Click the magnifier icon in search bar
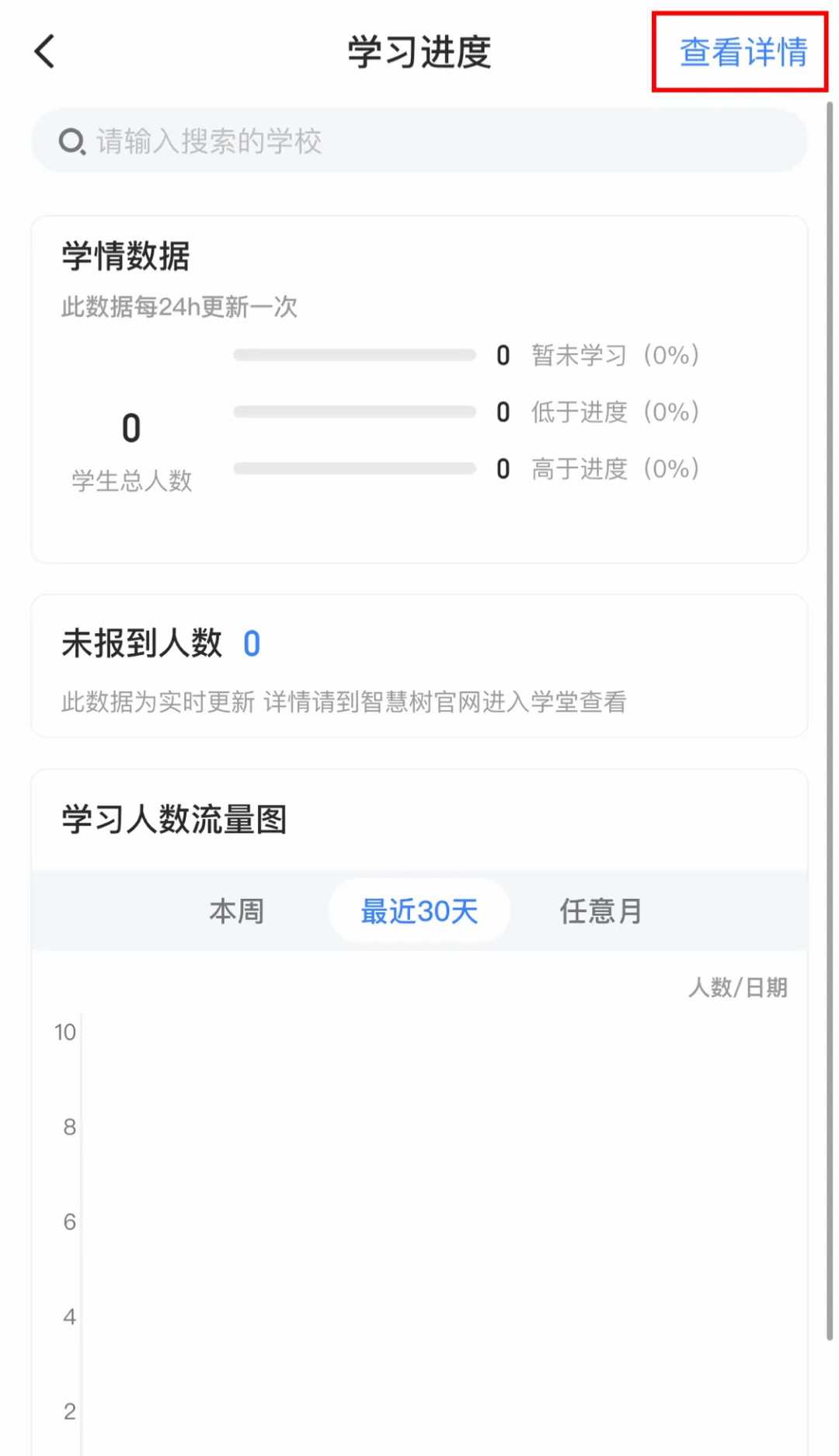Screen dimensions: 839x1456 tap(71, 141)
